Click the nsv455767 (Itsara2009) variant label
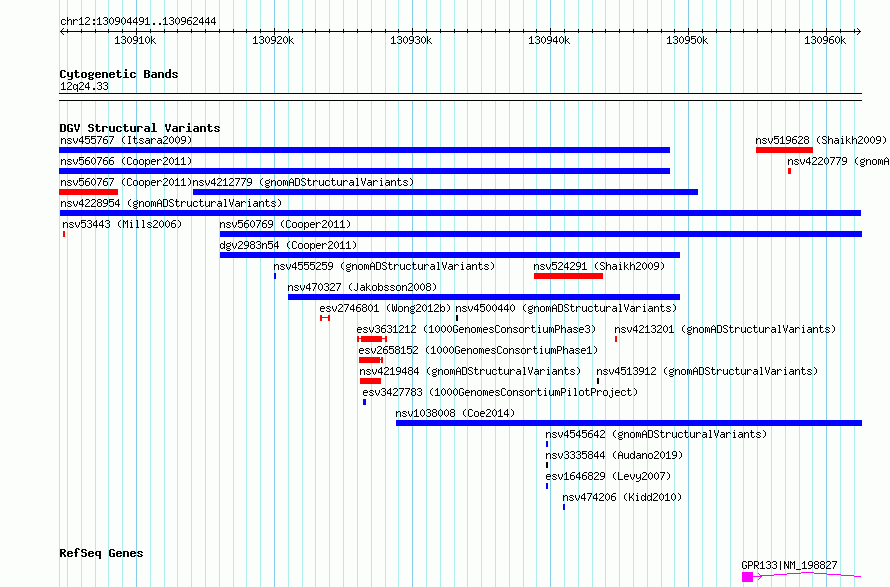 126,140
